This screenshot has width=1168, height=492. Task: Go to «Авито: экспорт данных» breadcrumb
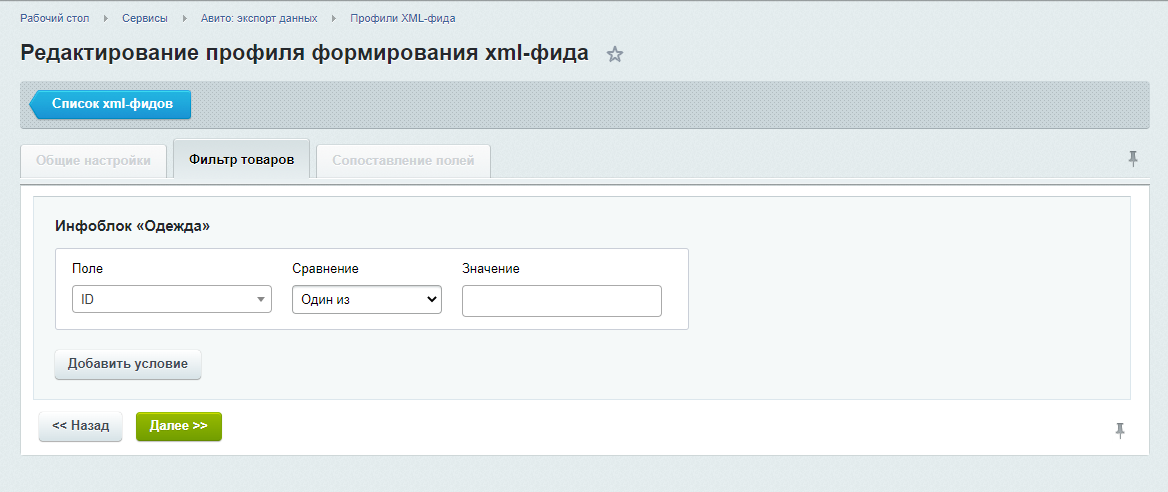coord(259,19)
